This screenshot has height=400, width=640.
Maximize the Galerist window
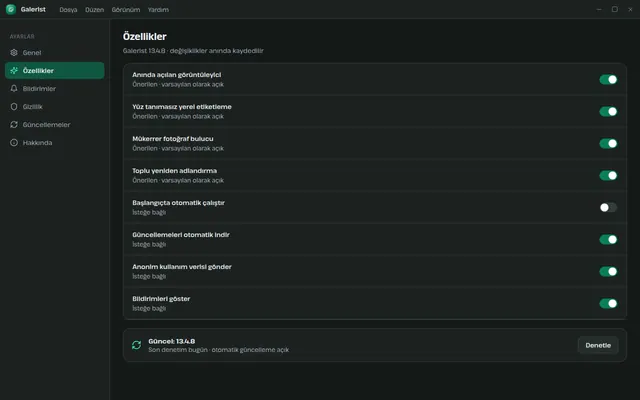click(x=615, y=9)
